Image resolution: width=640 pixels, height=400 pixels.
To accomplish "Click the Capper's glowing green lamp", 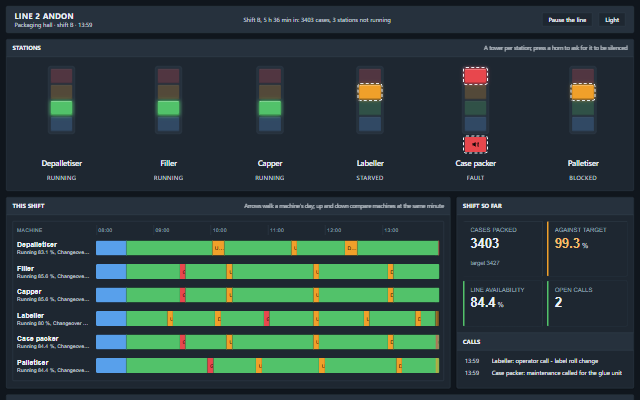I will (x=270, y=108).
